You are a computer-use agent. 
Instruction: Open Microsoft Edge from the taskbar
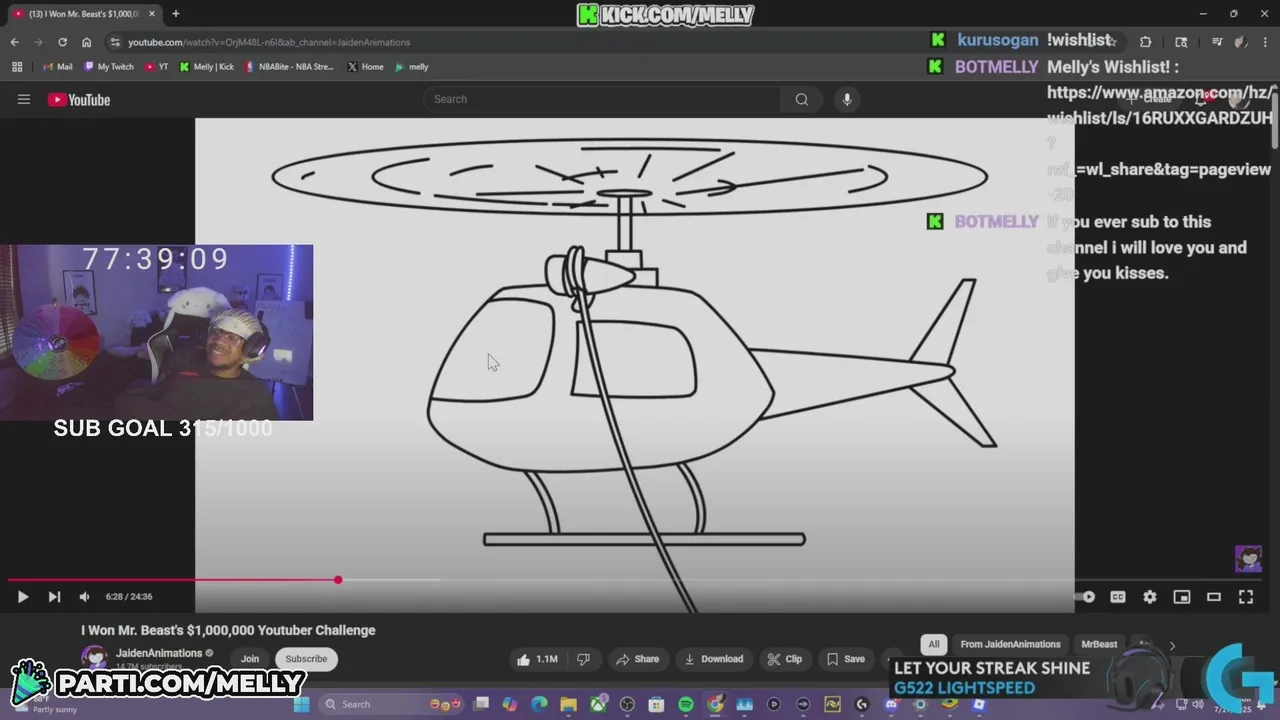pos(539,704)
